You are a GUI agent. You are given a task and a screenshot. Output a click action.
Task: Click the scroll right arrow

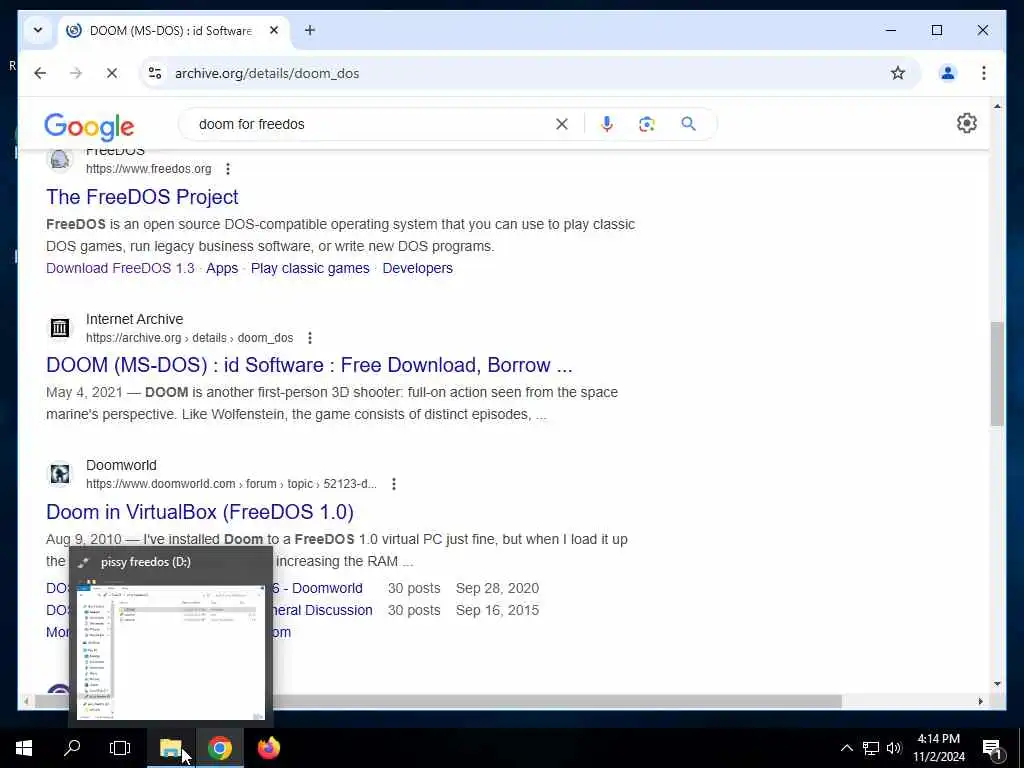(980, 701)
